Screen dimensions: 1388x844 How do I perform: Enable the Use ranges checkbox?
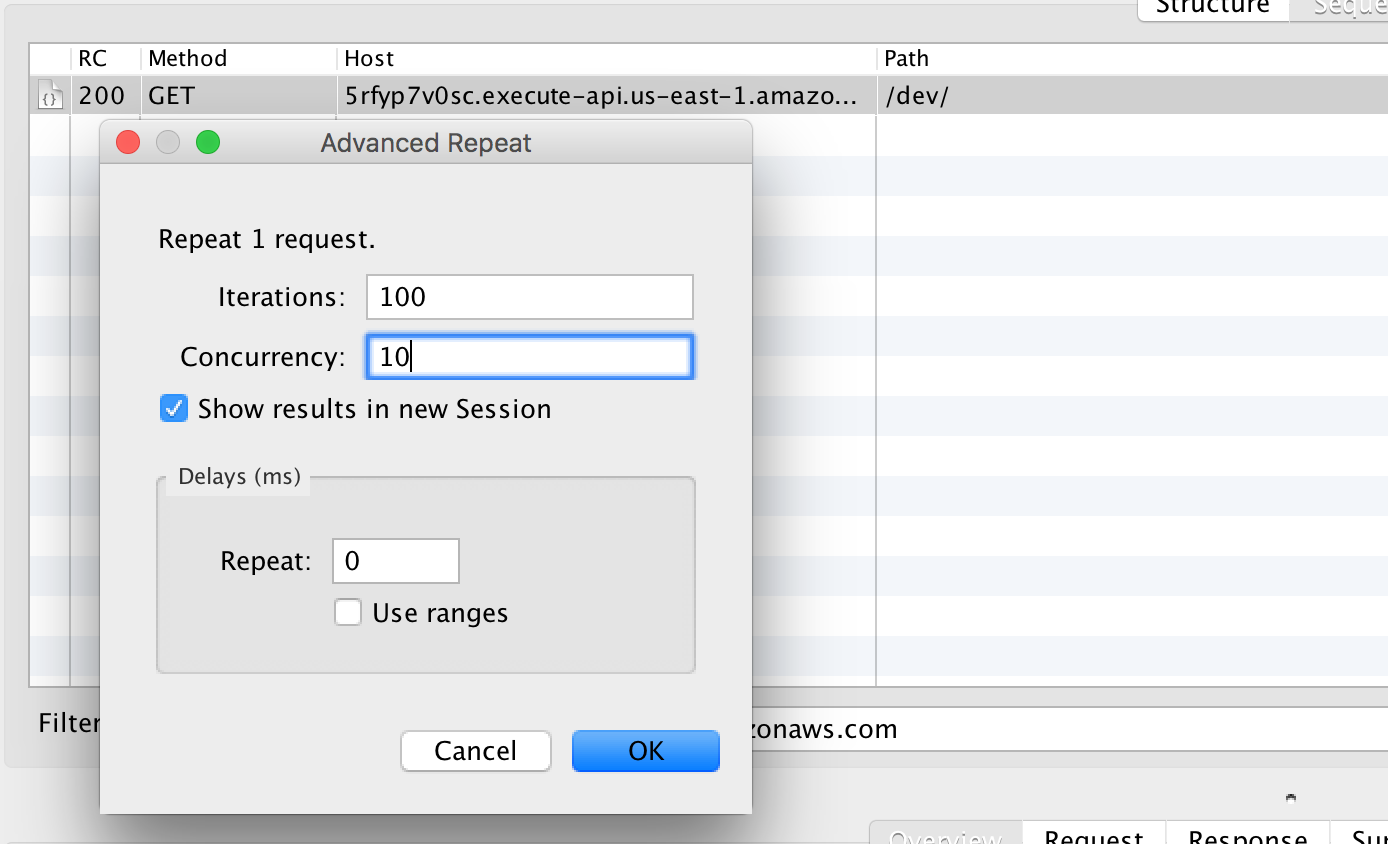(x=348, y=612)
